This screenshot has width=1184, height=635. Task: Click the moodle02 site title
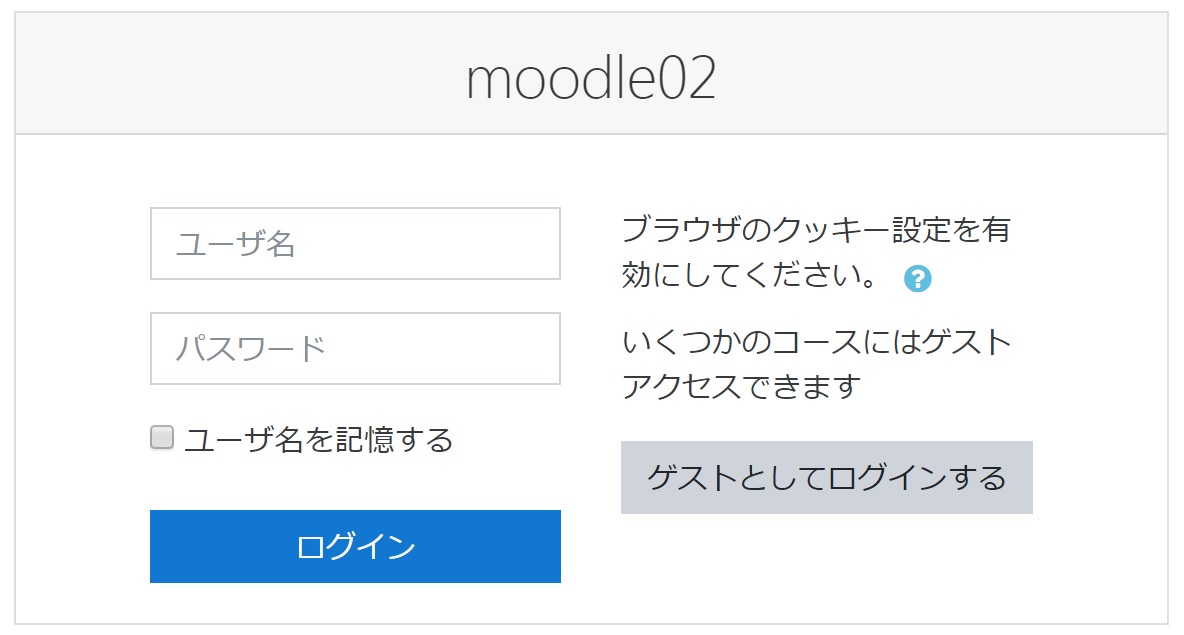[591, 78]
